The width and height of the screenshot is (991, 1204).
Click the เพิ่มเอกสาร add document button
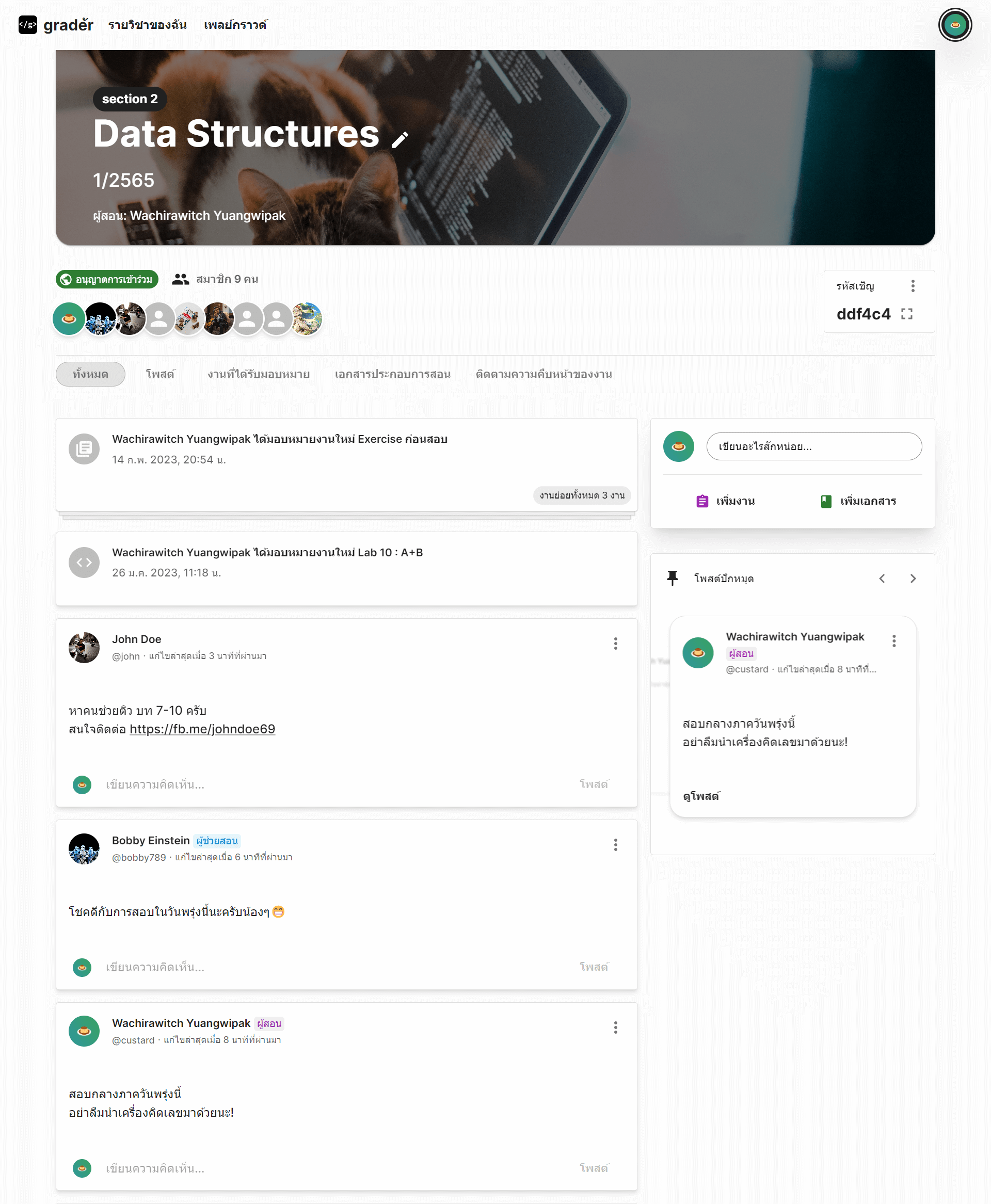pyautogui.click(x=858, y=501)
